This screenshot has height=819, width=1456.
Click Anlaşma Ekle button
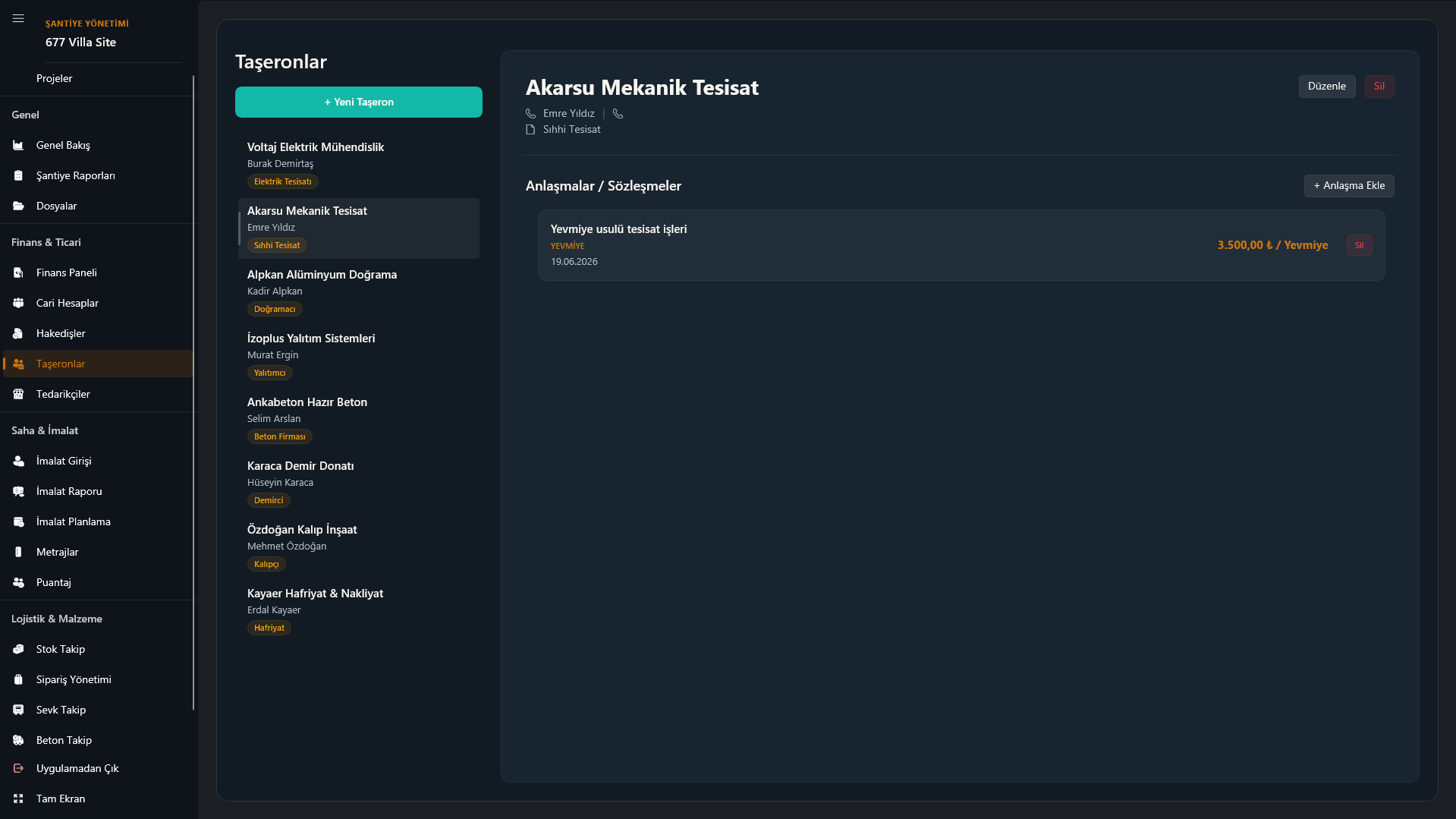pyautogui.click(x=1348, y=185)
